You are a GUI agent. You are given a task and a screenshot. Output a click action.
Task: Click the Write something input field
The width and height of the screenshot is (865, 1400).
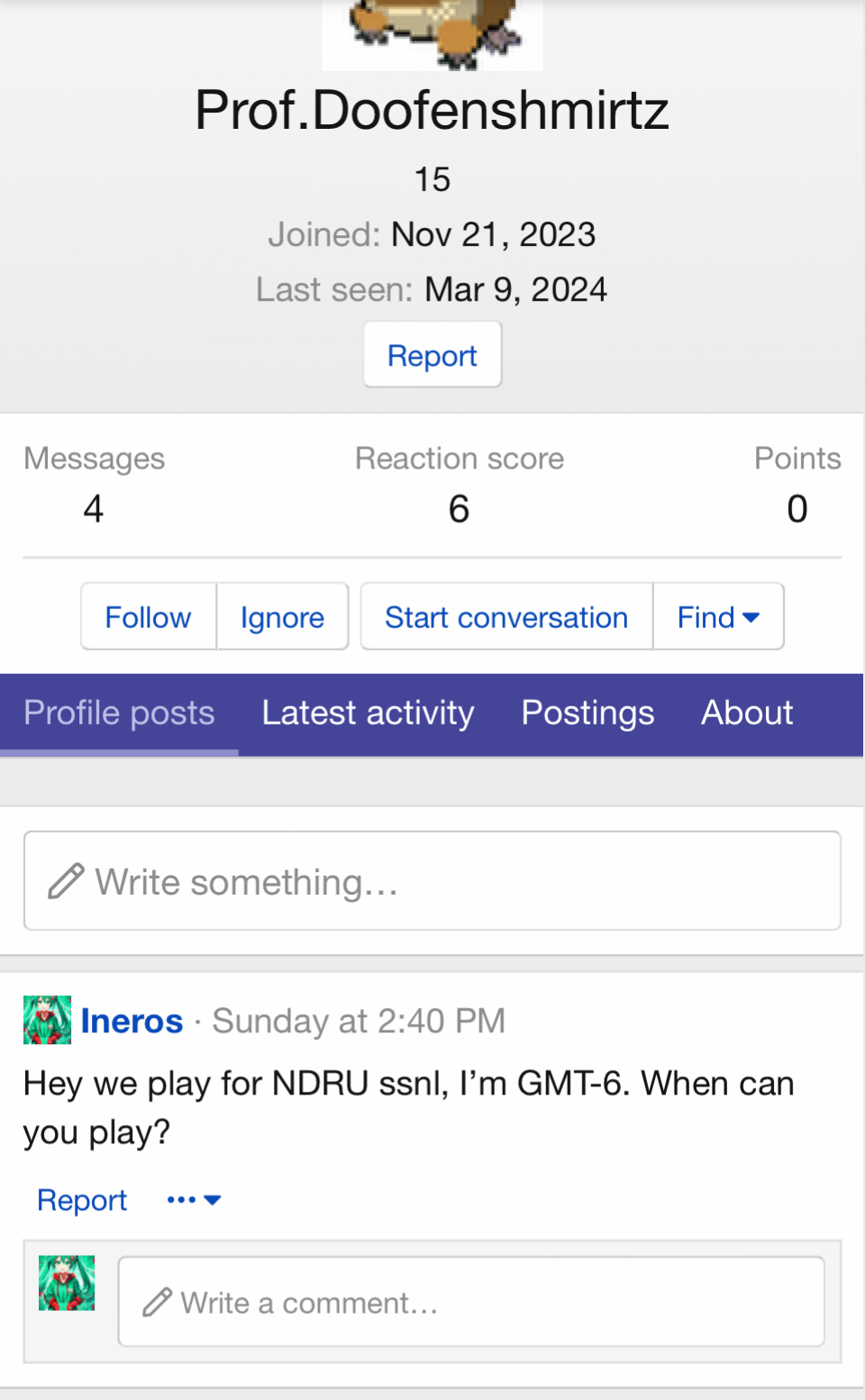click(x=432, y=881)
